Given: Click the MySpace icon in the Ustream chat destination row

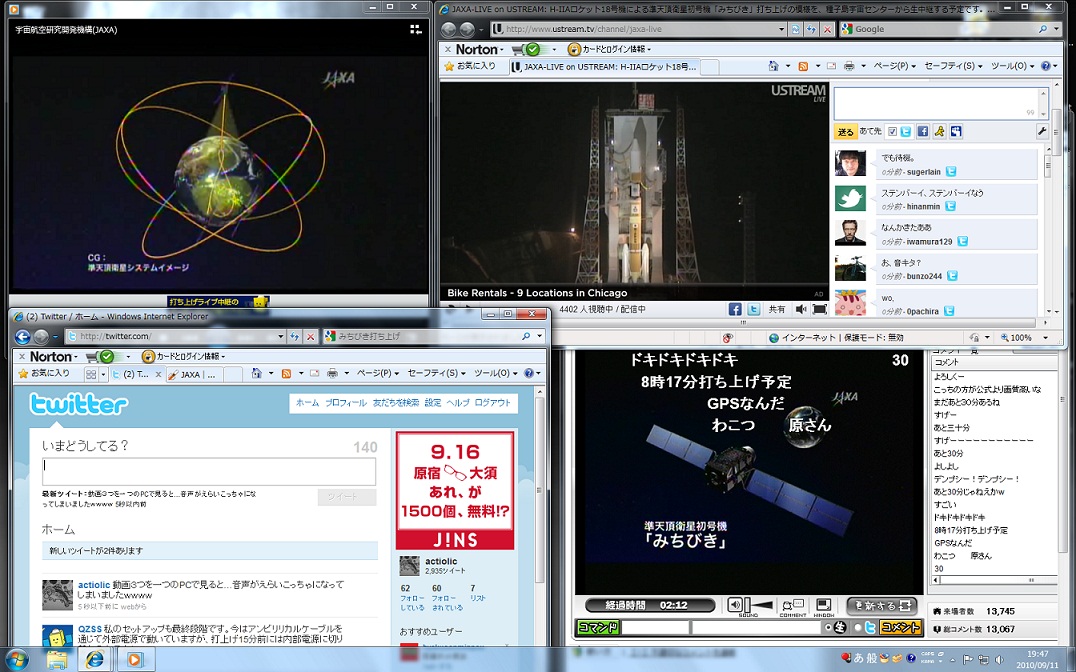Looking at the screenshot, I should point(956,131).
